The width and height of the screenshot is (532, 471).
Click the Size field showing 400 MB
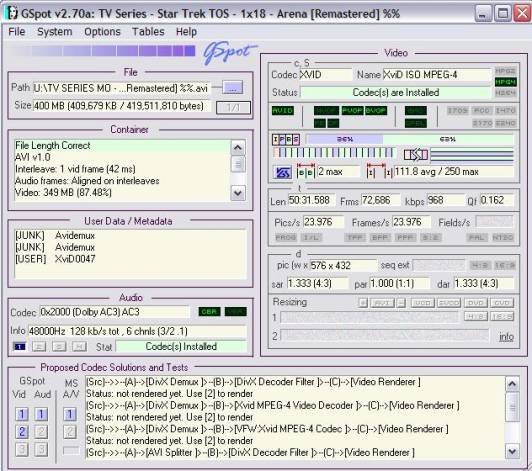[x=121, y=106]
